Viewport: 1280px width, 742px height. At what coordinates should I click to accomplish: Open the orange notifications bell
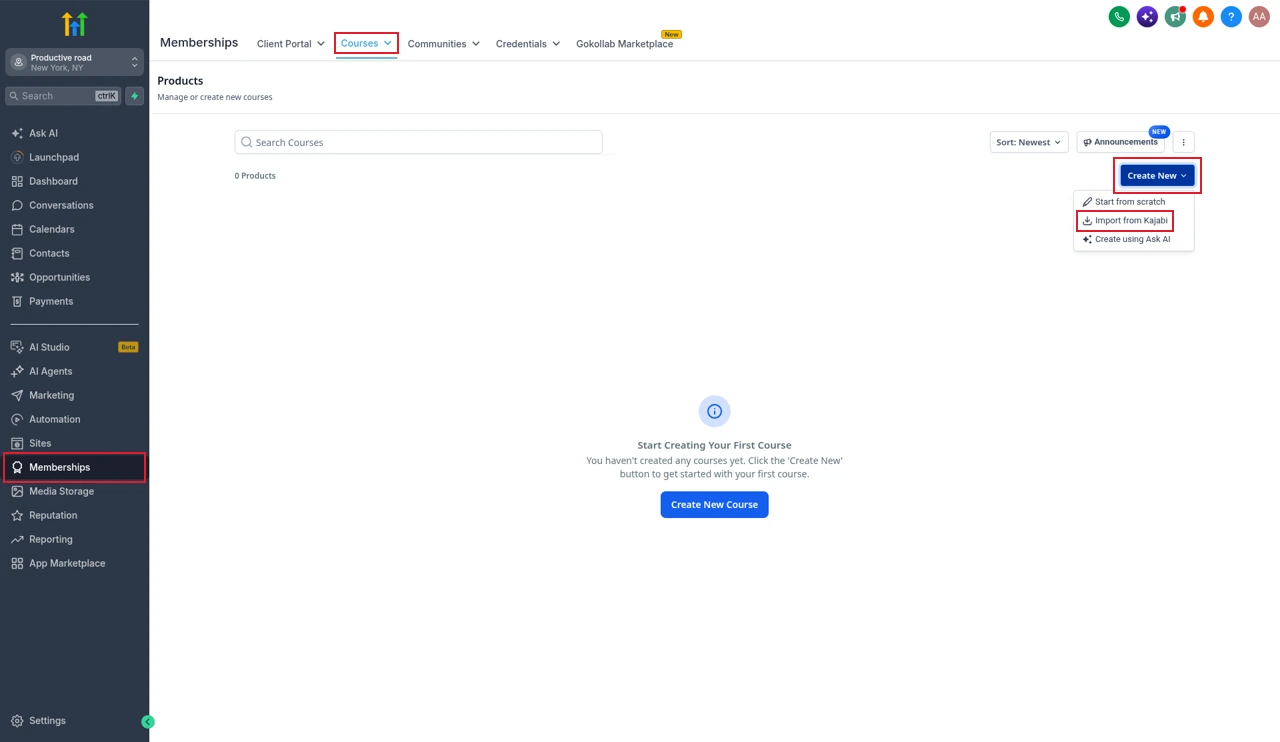coord(1203,17)
